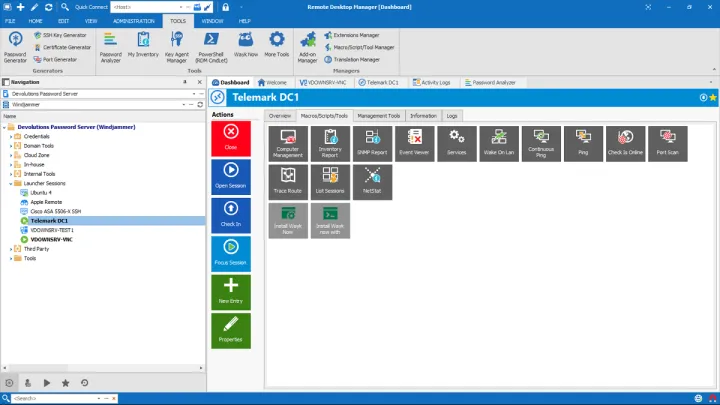
Task: Show favorites with bottom star icon
Action: pos(65,383)
